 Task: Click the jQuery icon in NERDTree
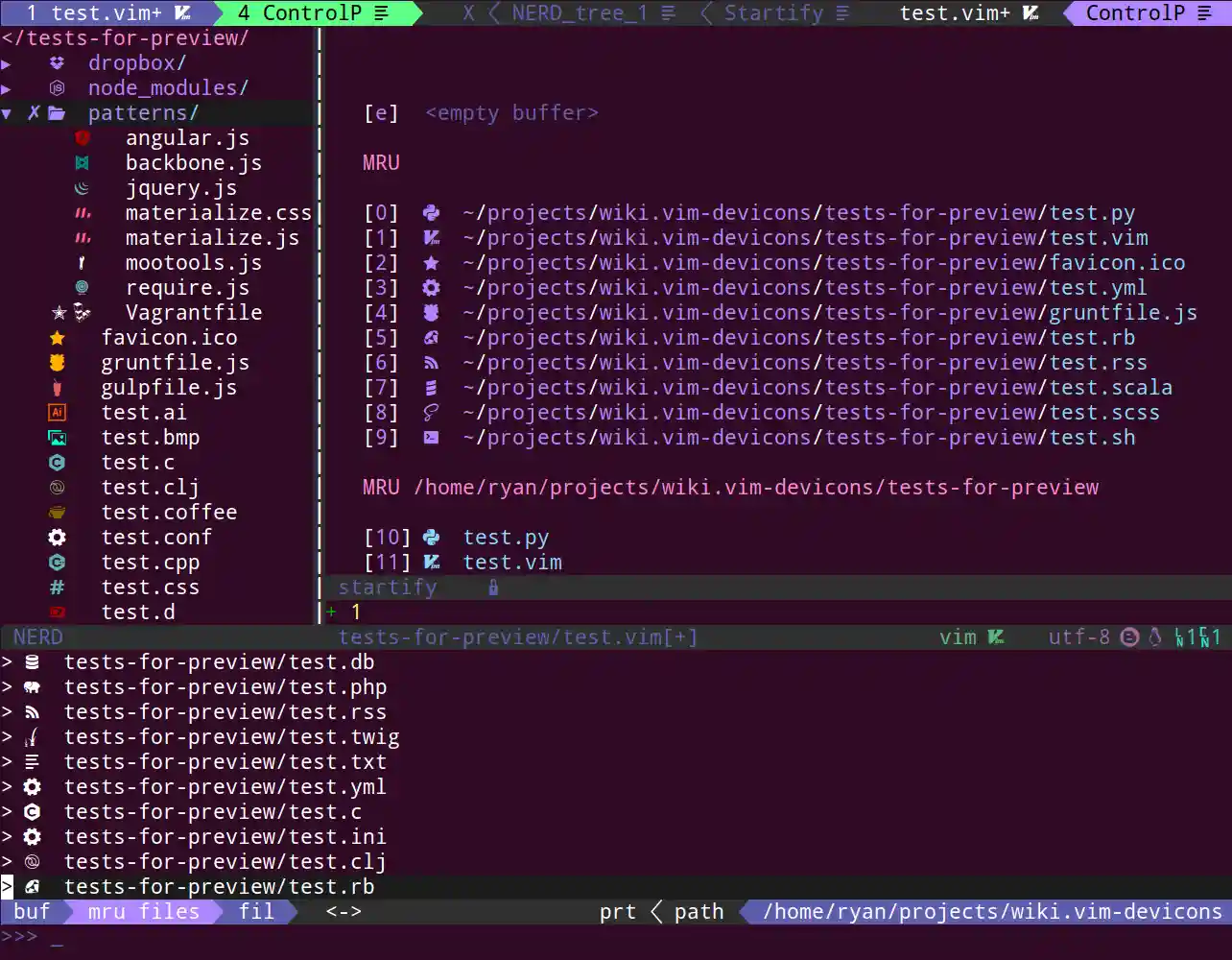83,187
